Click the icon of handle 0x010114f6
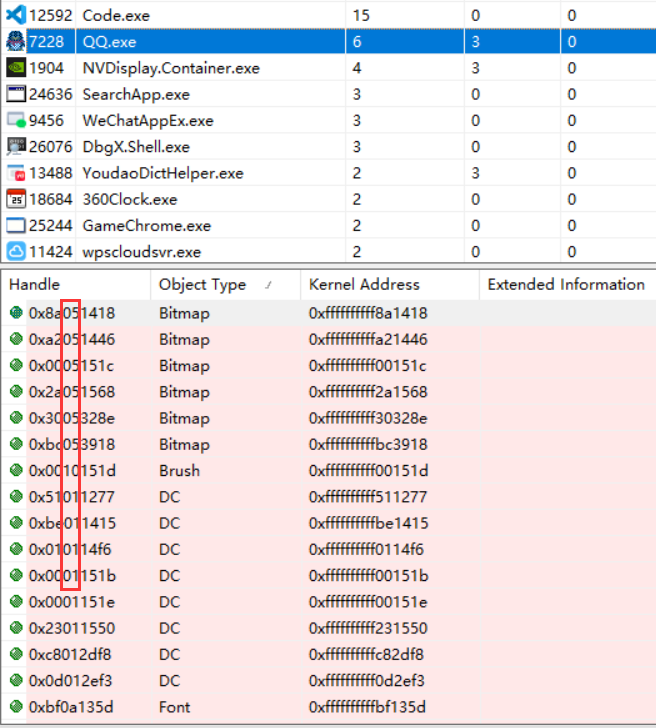Screen dimensions: 656x728 click(16, 549)
